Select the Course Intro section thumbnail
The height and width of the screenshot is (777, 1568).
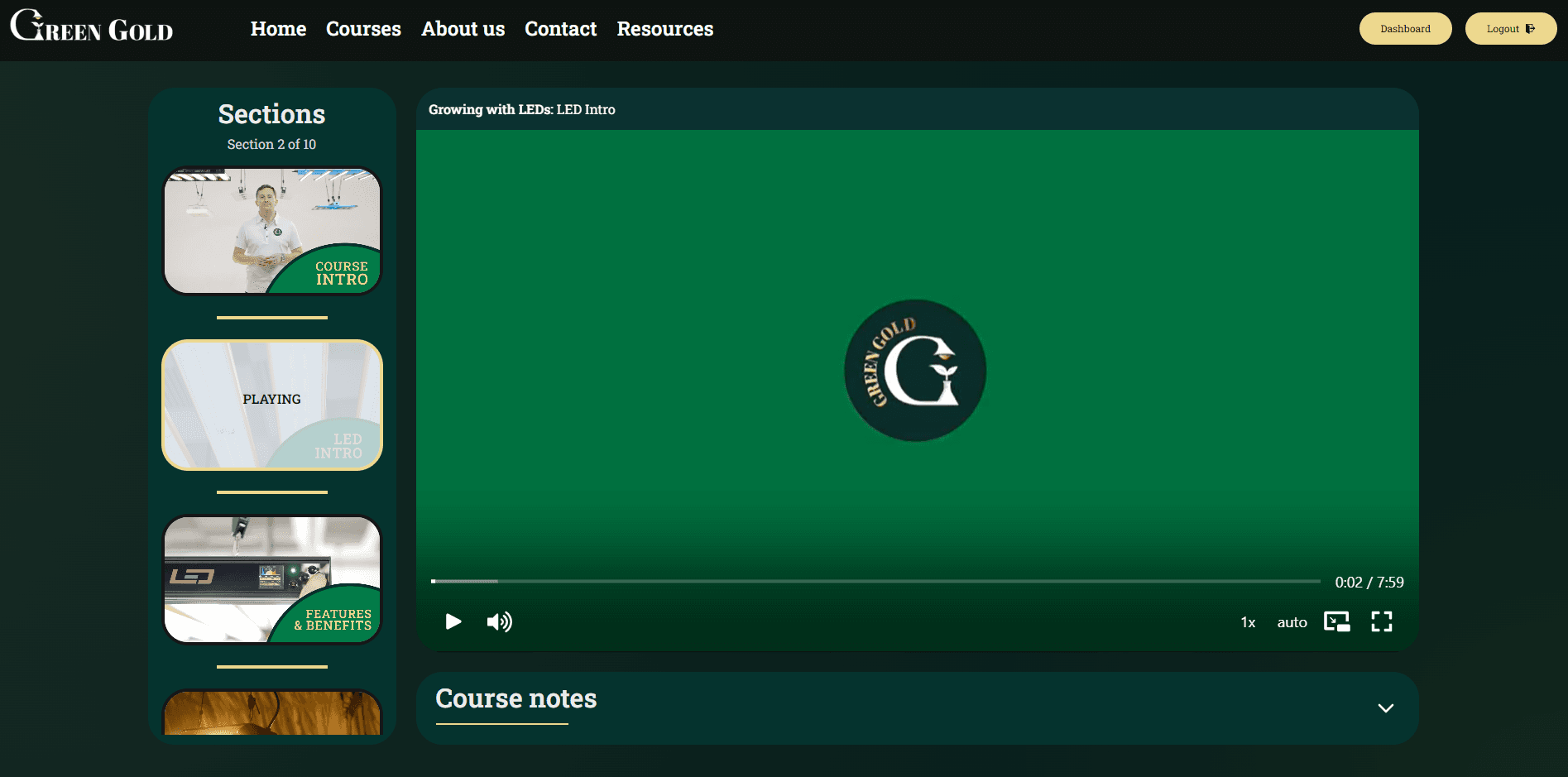[x=272, y=231]
